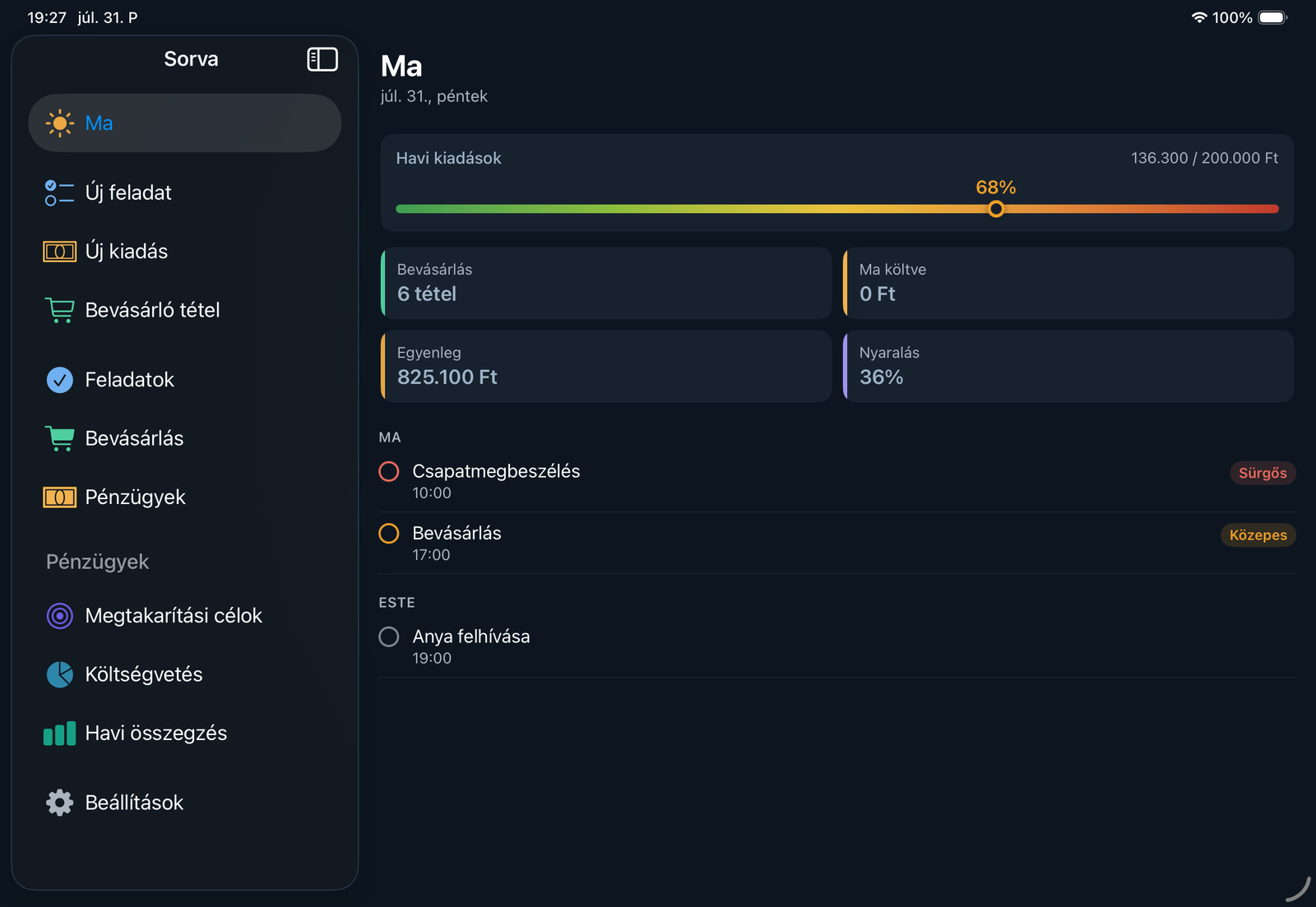The height and width of the screenshot is (907, 1316).
Task: Open the Nyaralás 36% card
Action: 1068,366
